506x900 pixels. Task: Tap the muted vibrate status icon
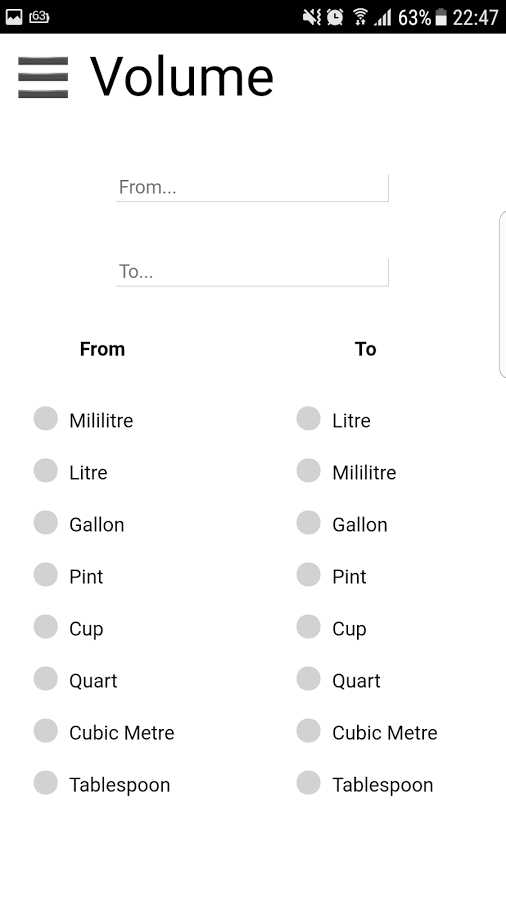(312, 17)
